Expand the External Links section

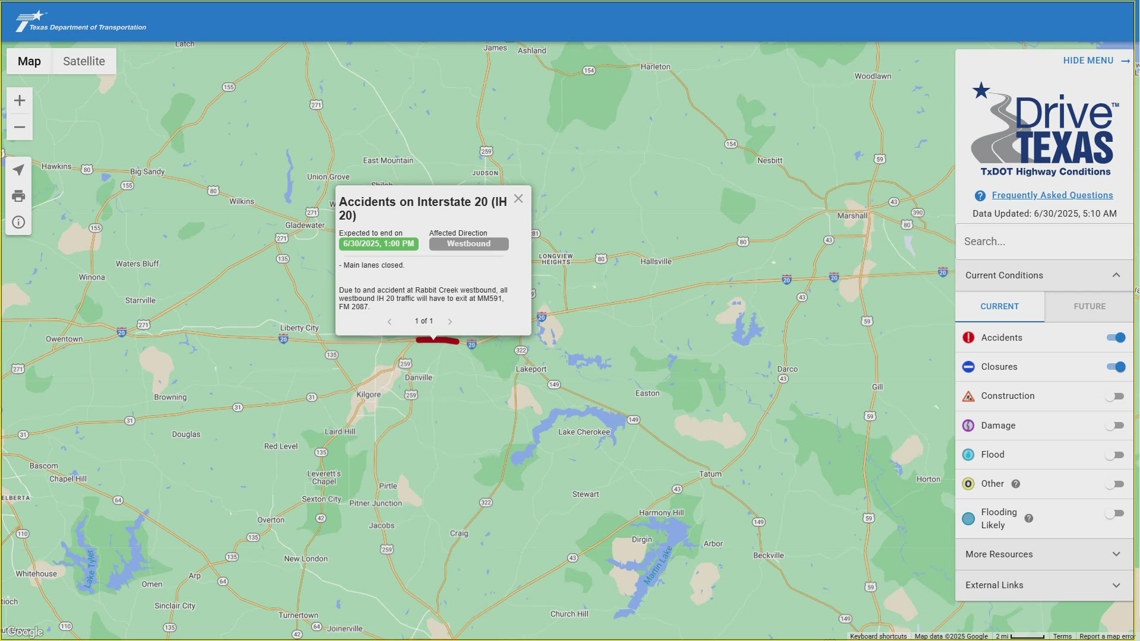click(1043, 585)
